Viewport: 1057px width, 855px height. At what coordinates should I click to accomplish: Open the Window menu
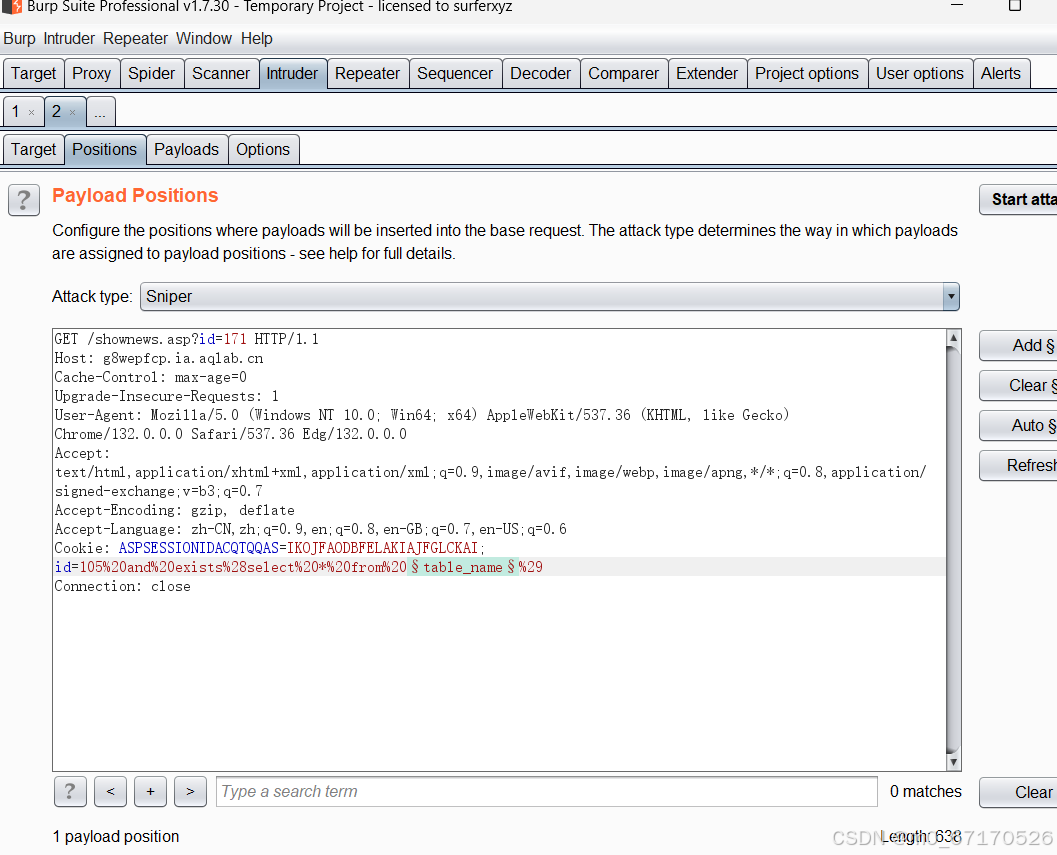pyautogui.click(x=204, y=38)
